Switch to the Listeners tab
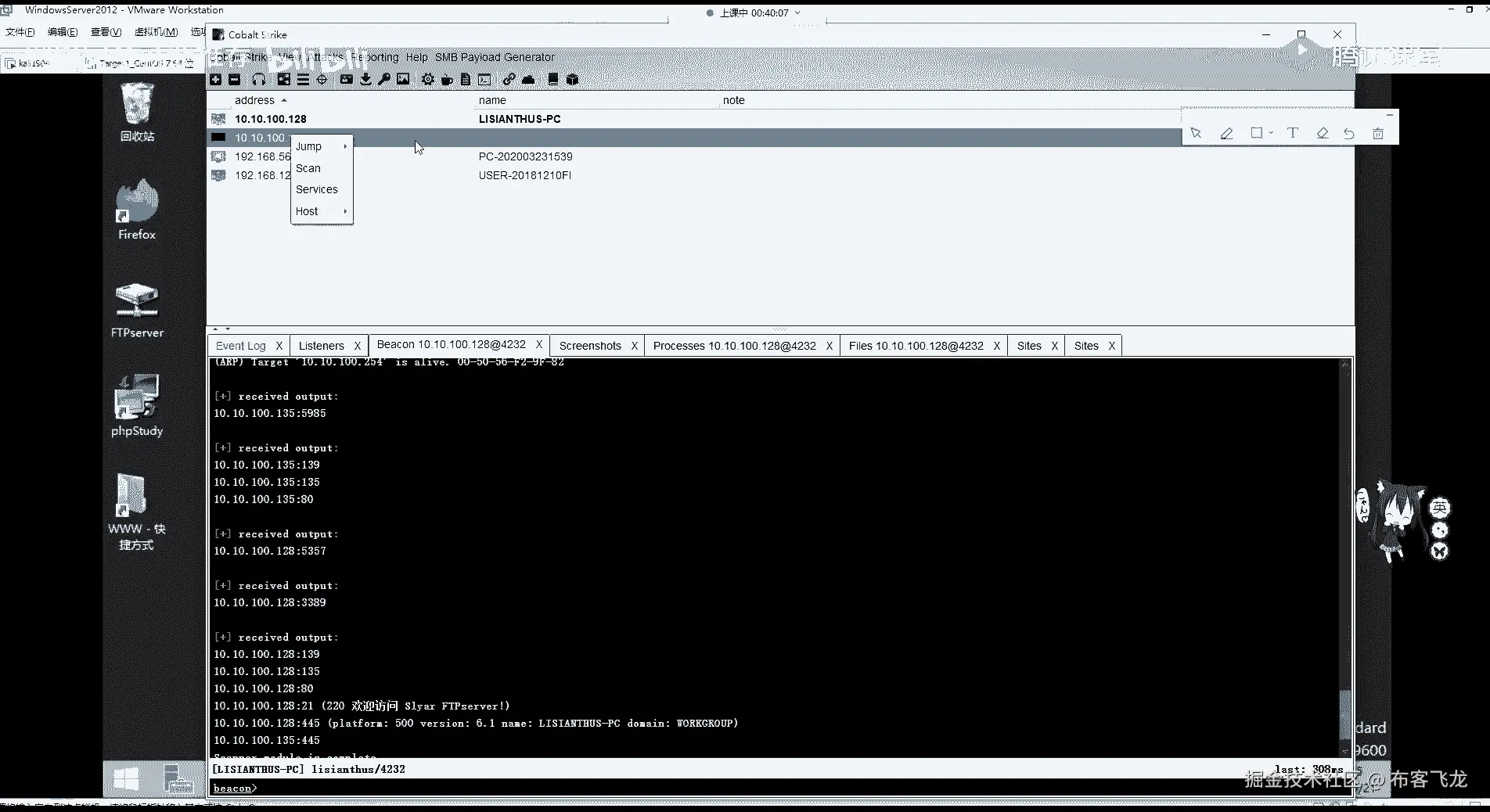 tap(321, 346)
